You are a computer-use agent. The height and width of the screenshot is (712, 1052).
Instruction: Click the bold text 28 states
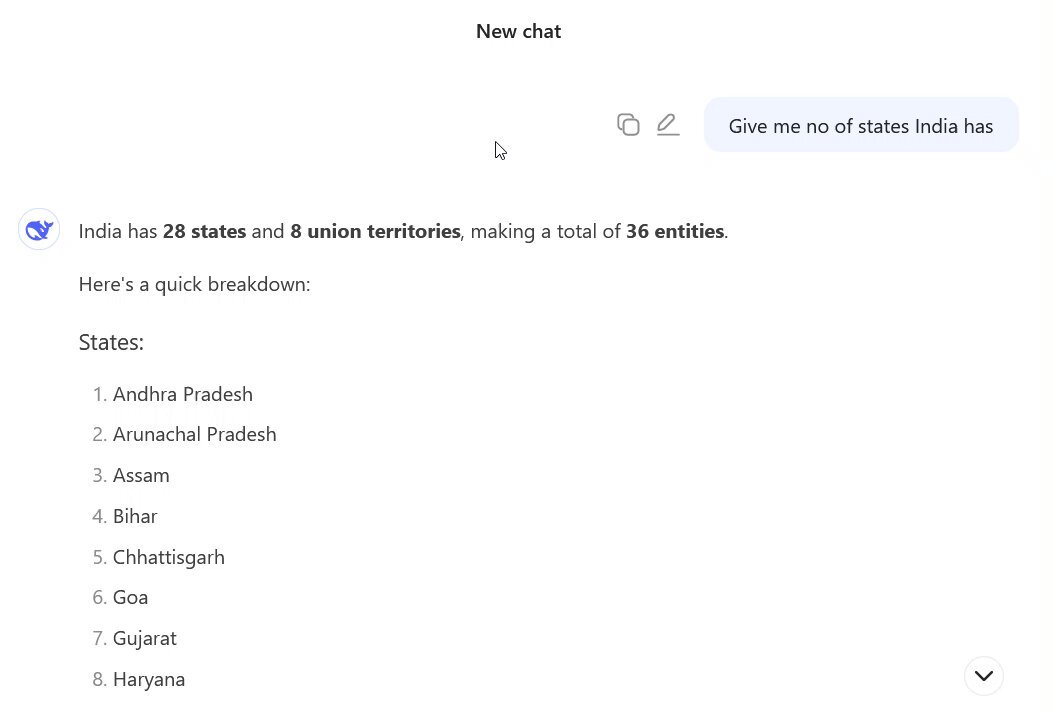(x=205, y=232)
